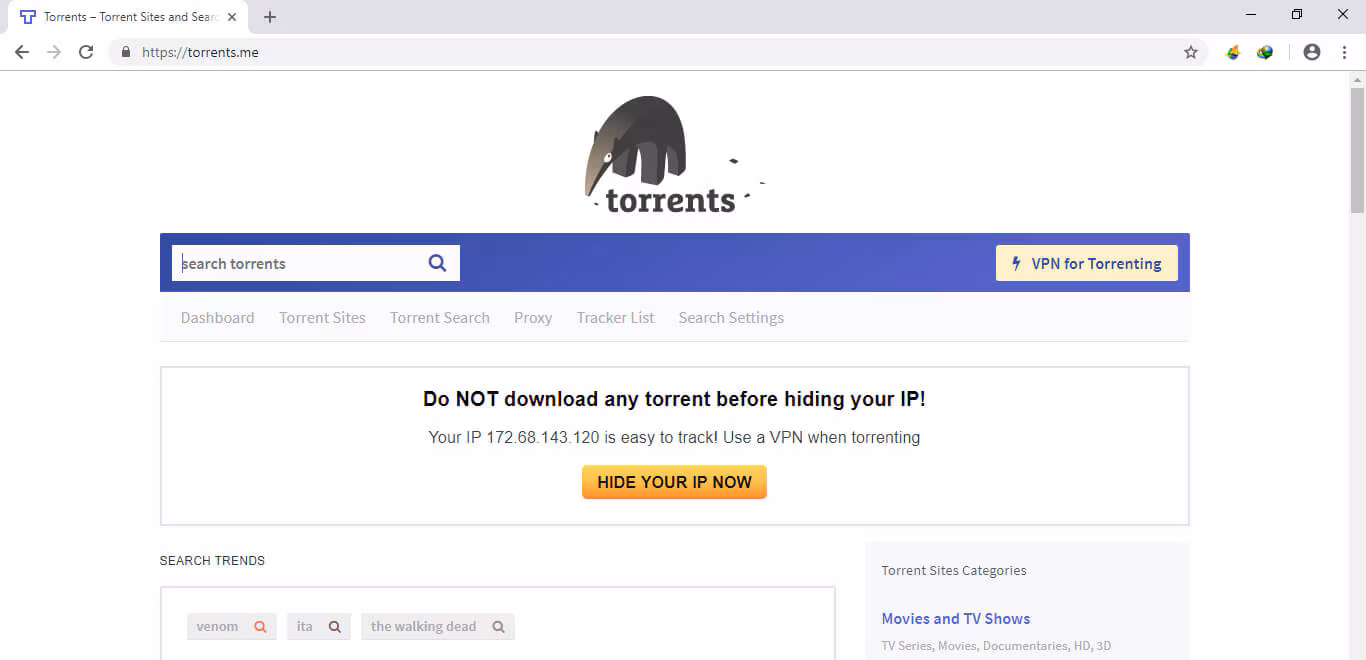Open the Dashboard menu item

[217, 318]
